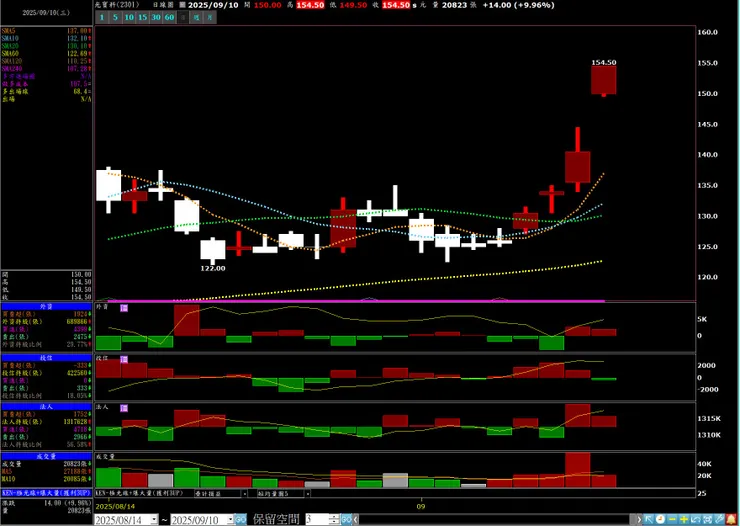The image size is (740, 526).
Task: Open the 疊計指標 indicator dropdown arrow
Action: click(244, 494)
